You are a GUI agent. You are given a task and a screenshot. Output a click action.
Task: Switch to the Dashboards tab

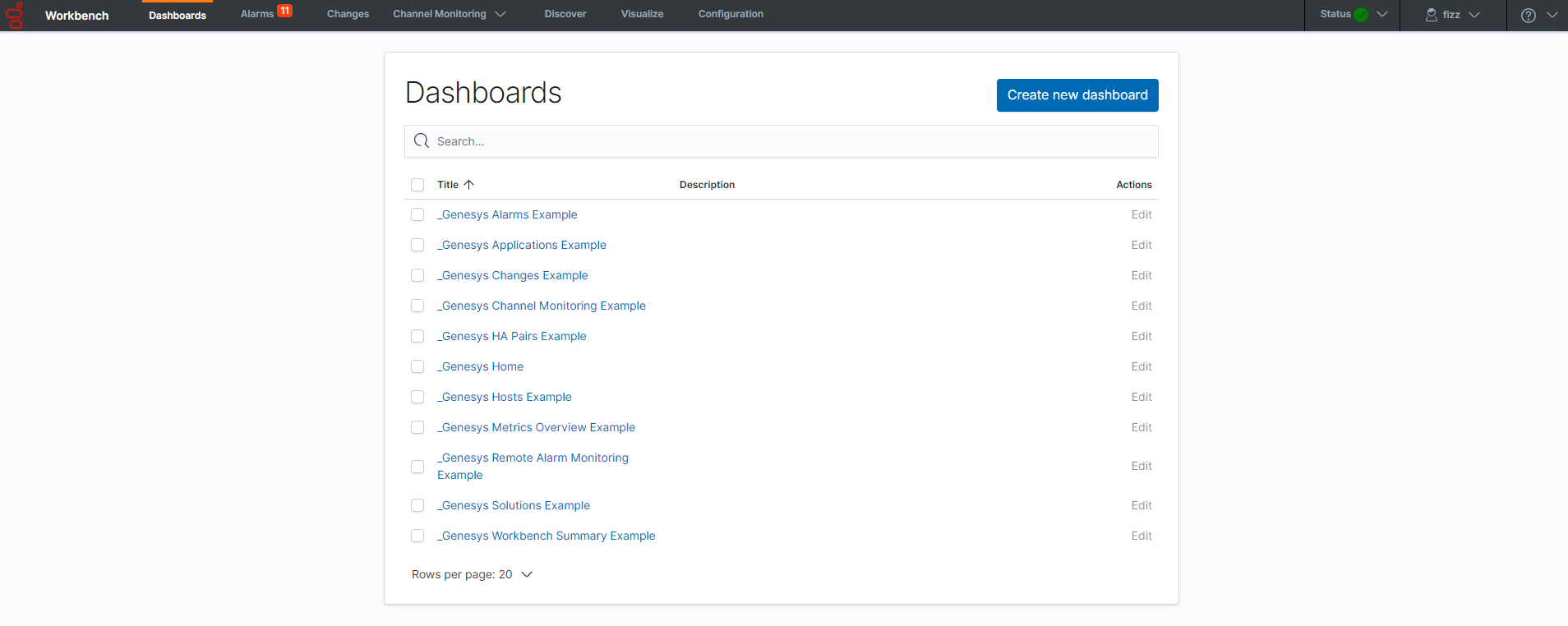pyautogui.click(x=178, y=15)
